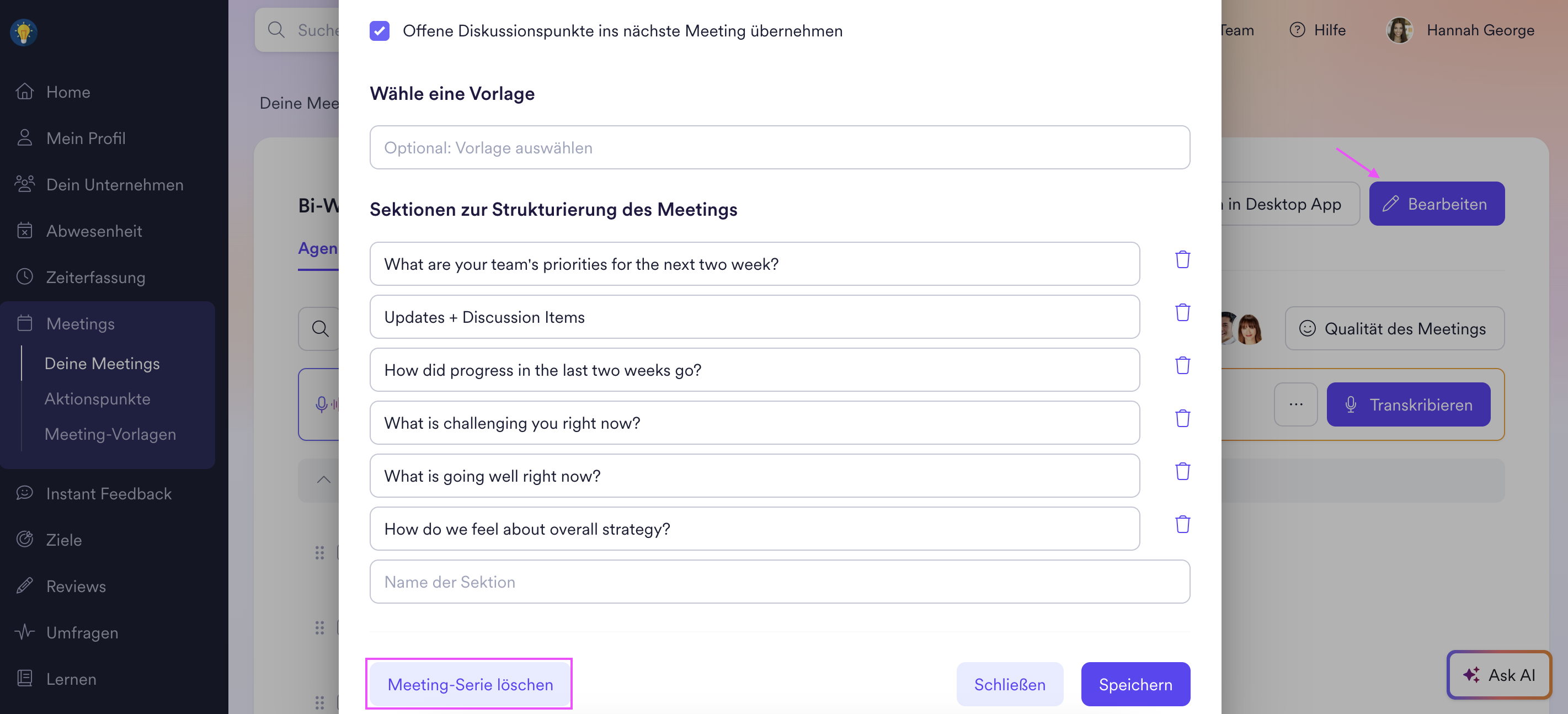
Task: Open Zeiterfassung from the sidebar
Action: 95,278
